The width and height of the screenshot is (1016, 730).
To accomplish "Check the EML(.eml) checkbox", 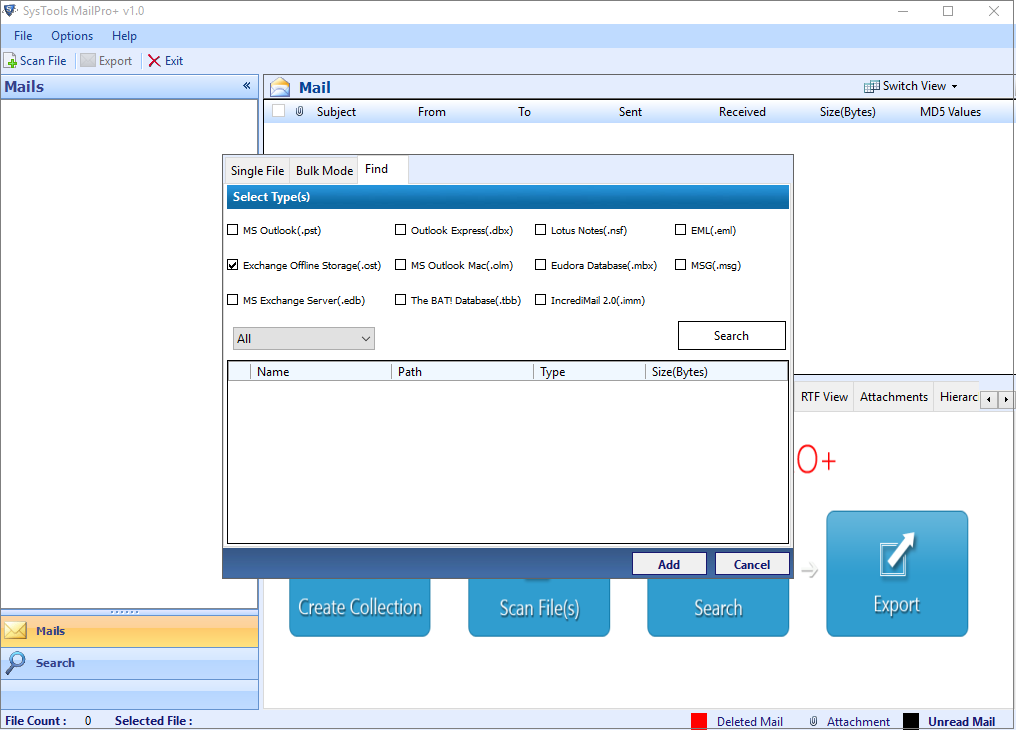I will (680, 230).
